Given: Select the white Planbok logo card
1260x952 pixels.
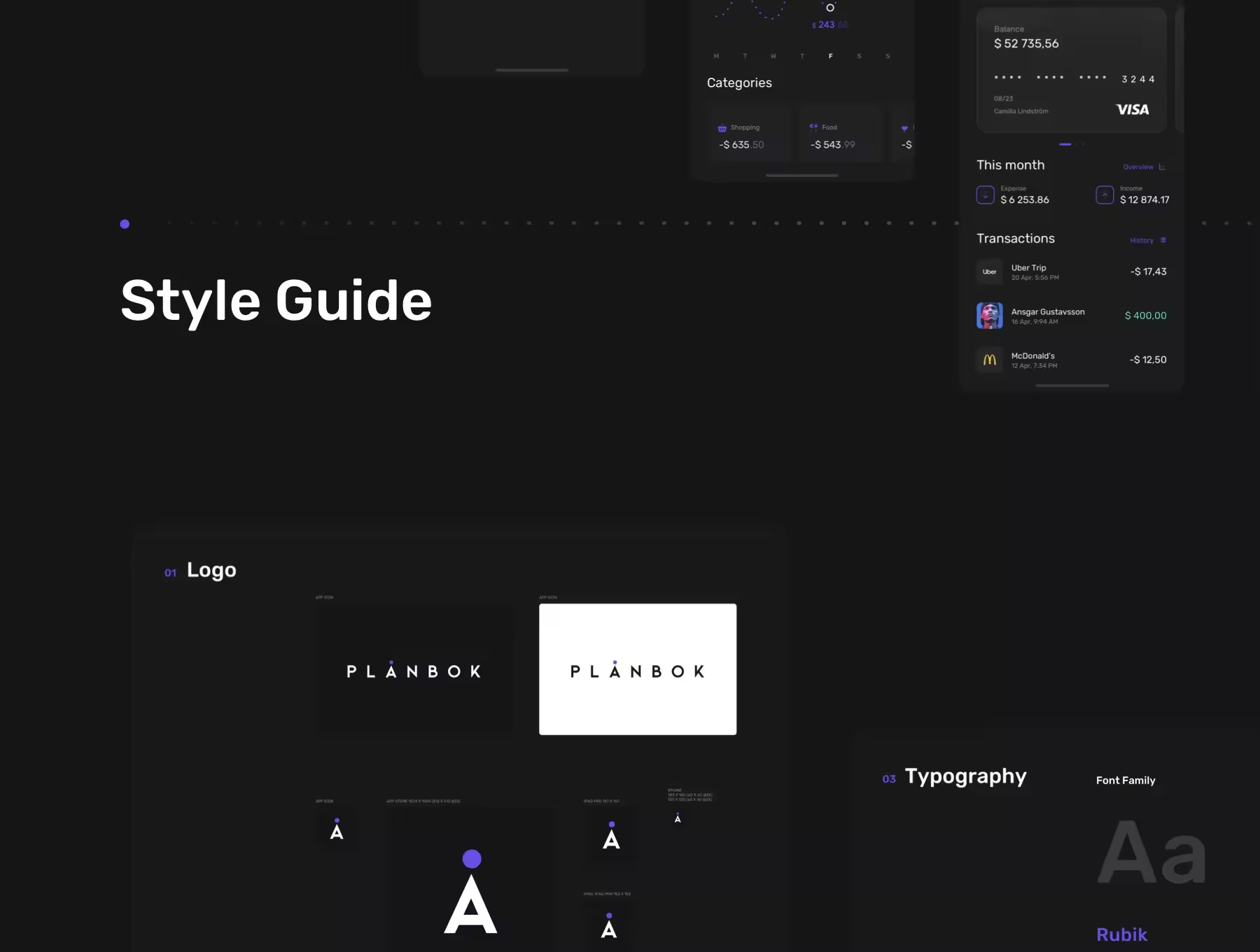Looking at the screenshot, I should coord(637,669).
